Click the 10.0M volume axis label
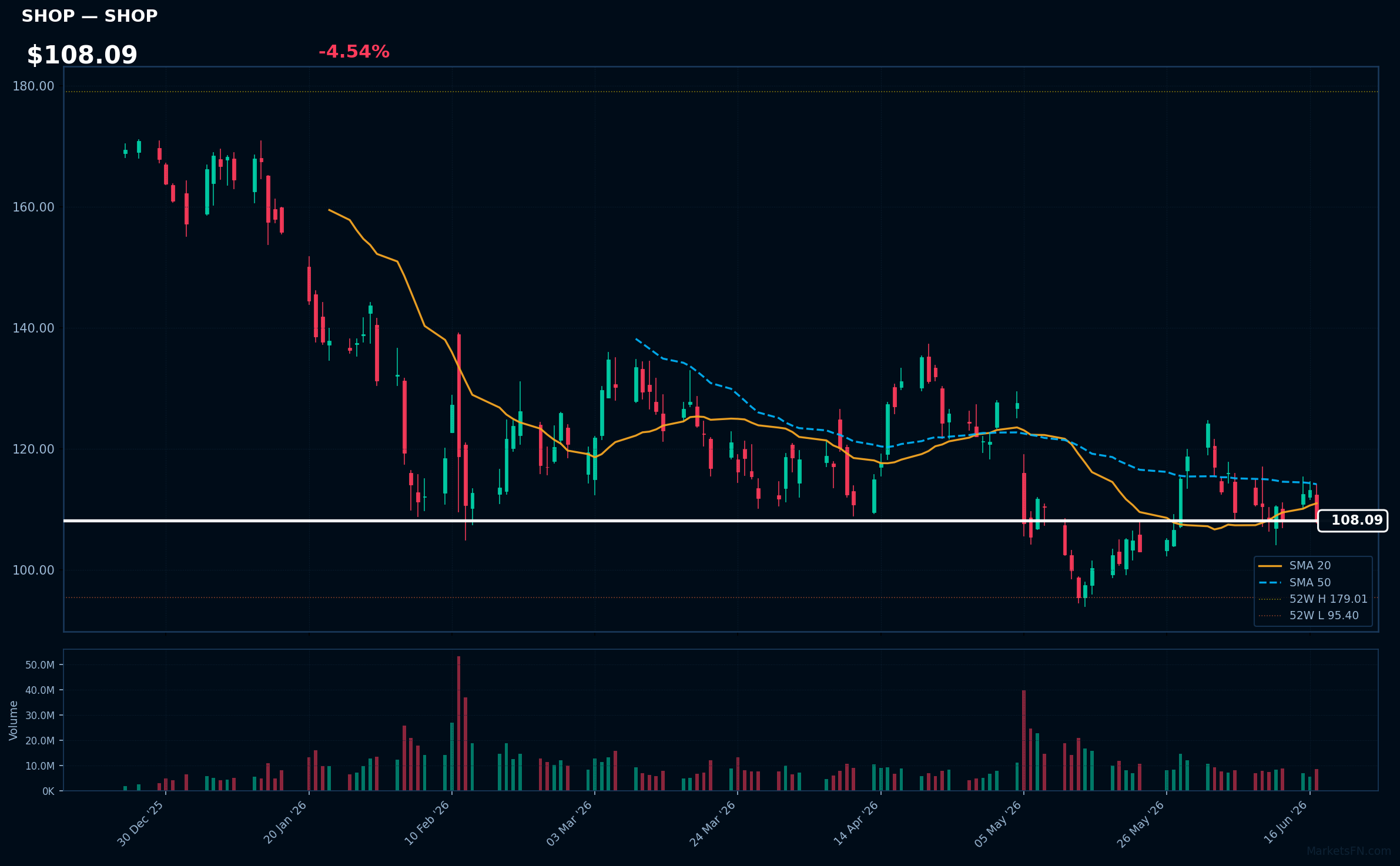The height and width of the screenshot is (866, 1400). 40,766
